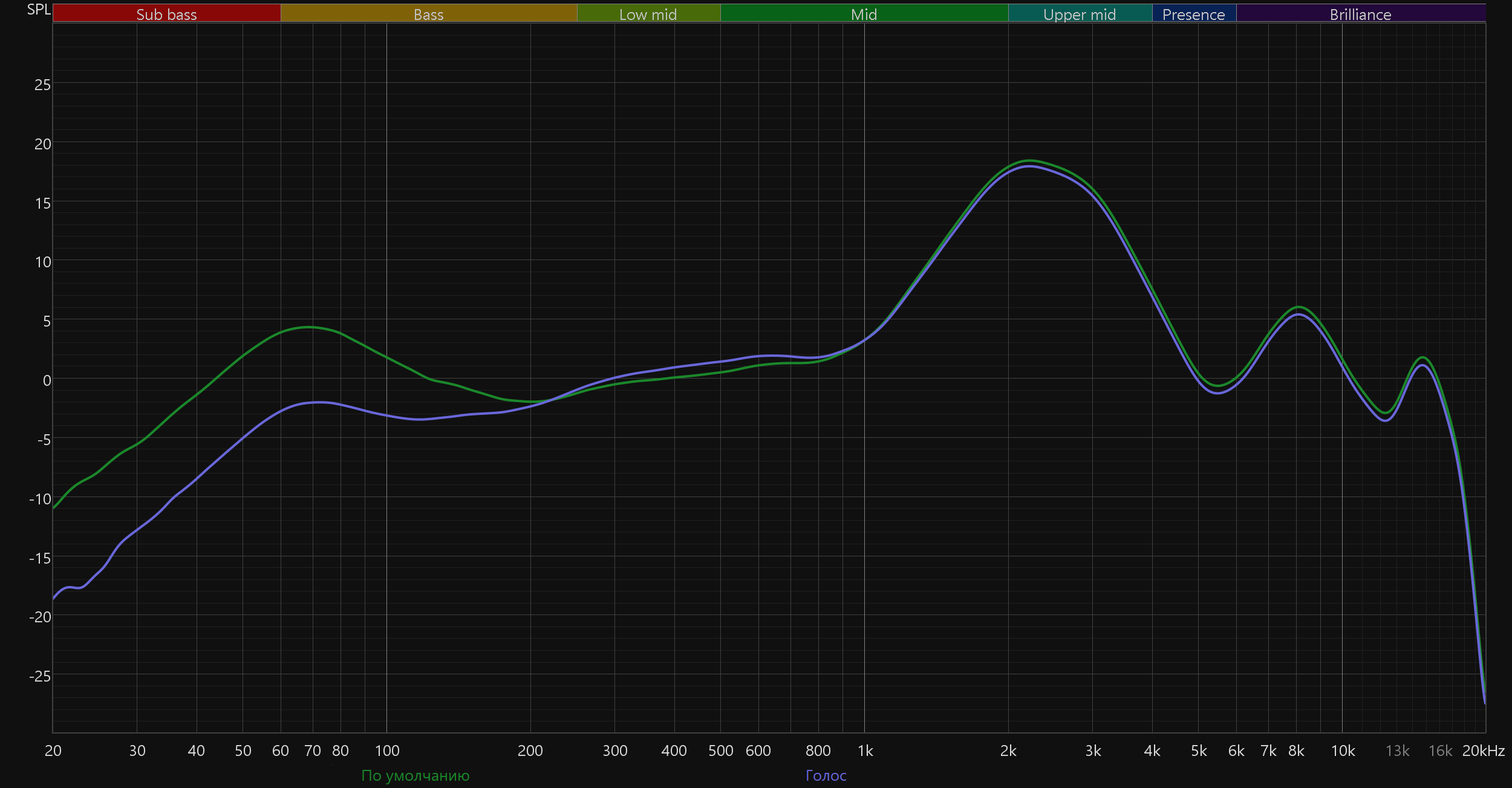1512x788 pixels.
Task: Toggle the green По умолчанию legend label
Action: 415,775
